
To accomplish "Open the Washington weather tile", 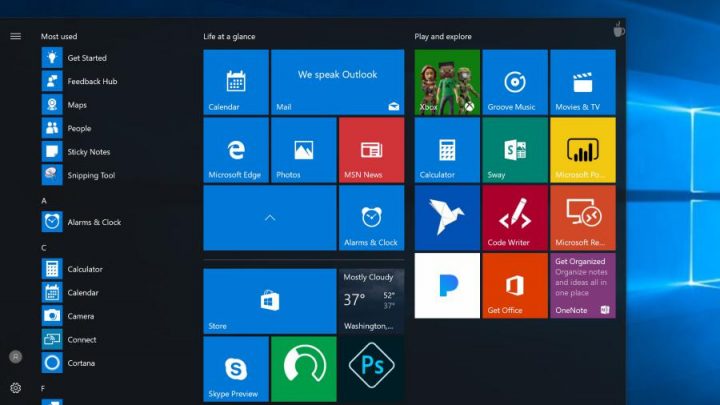I will point(371,301).
